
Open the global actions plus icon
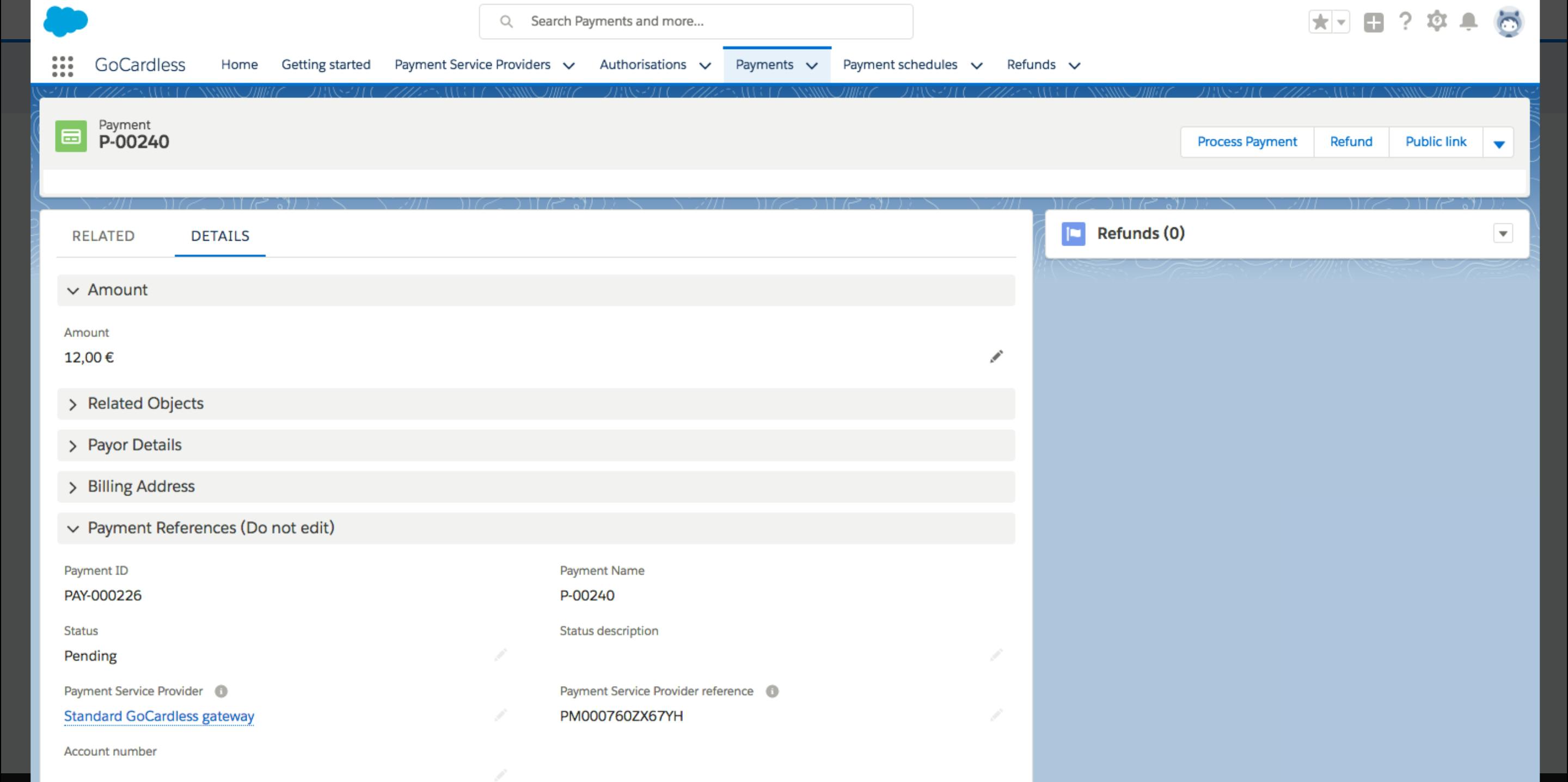pos(1373,22)
